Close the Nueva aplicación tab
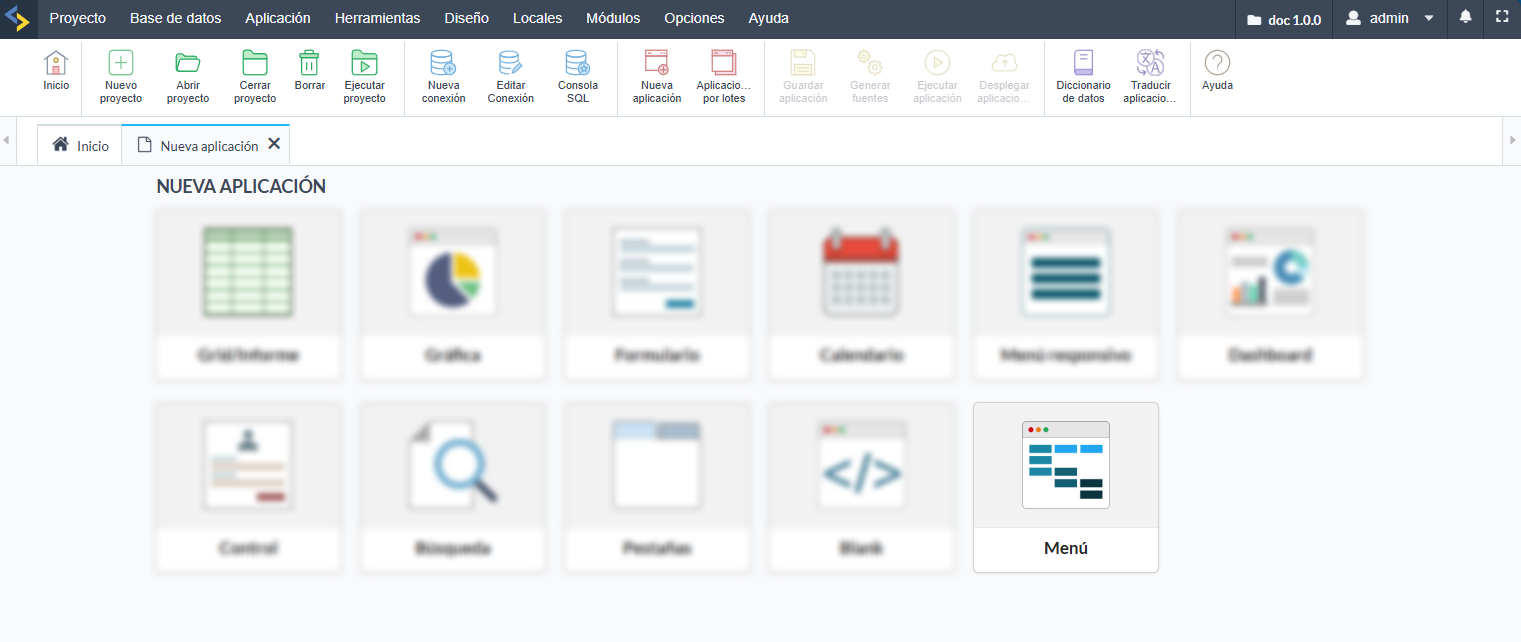The height and width of the screenshot is (642, 1521). [x=274, y=145]
